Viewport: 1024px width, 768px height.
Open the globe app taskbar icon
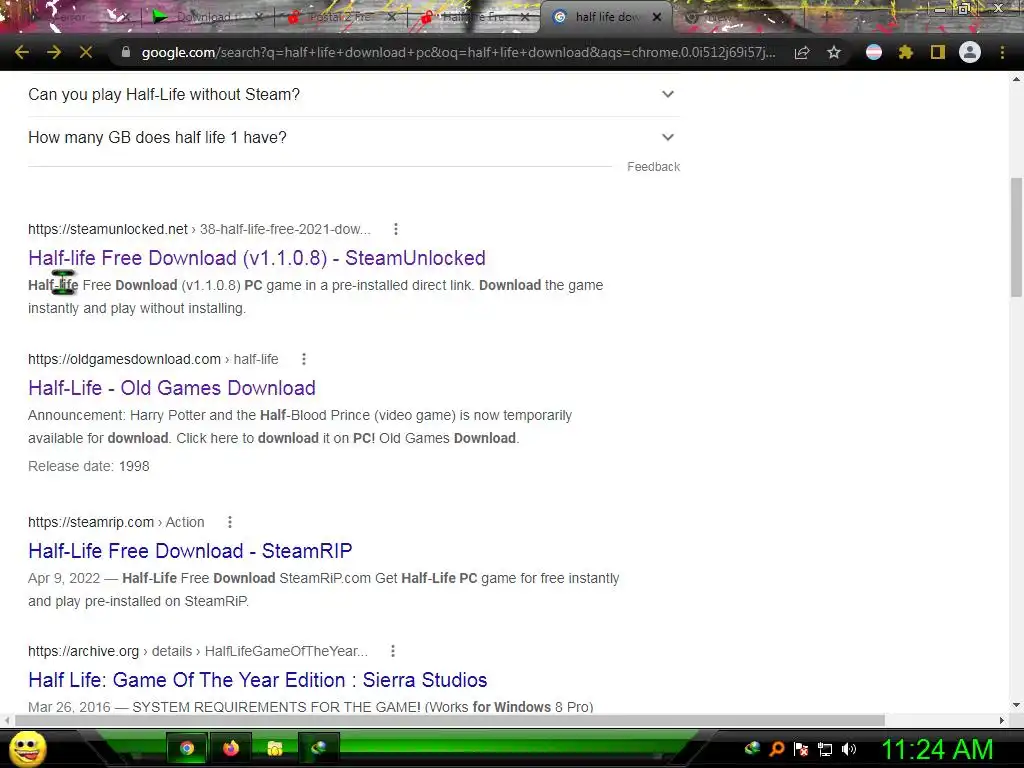[319, 748]
